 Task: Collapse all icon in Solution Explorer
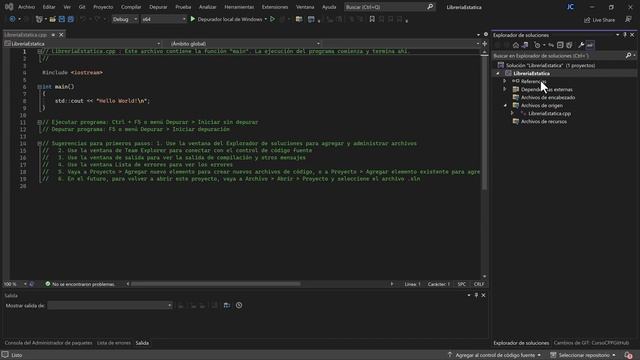560,45
